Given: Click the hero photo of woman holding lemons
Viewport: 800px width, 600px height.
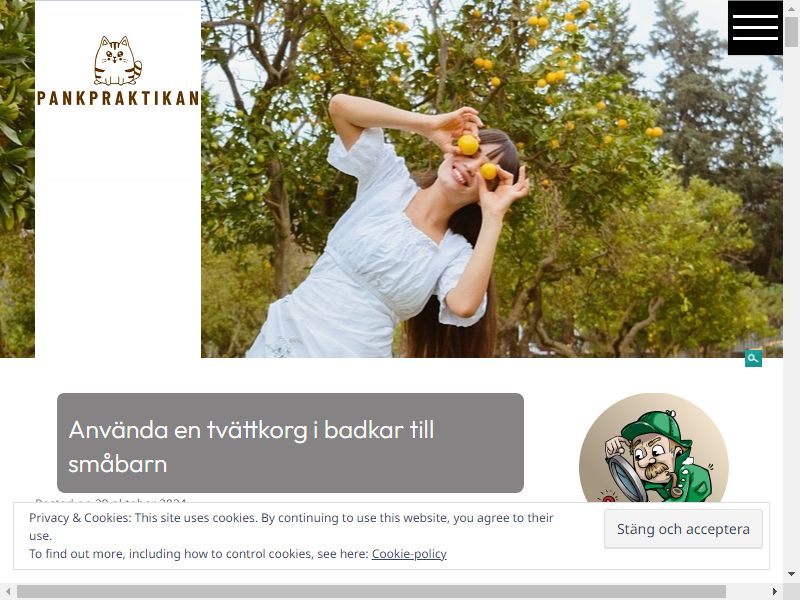Looking at the screenshot, I should [x=492, y=179].
